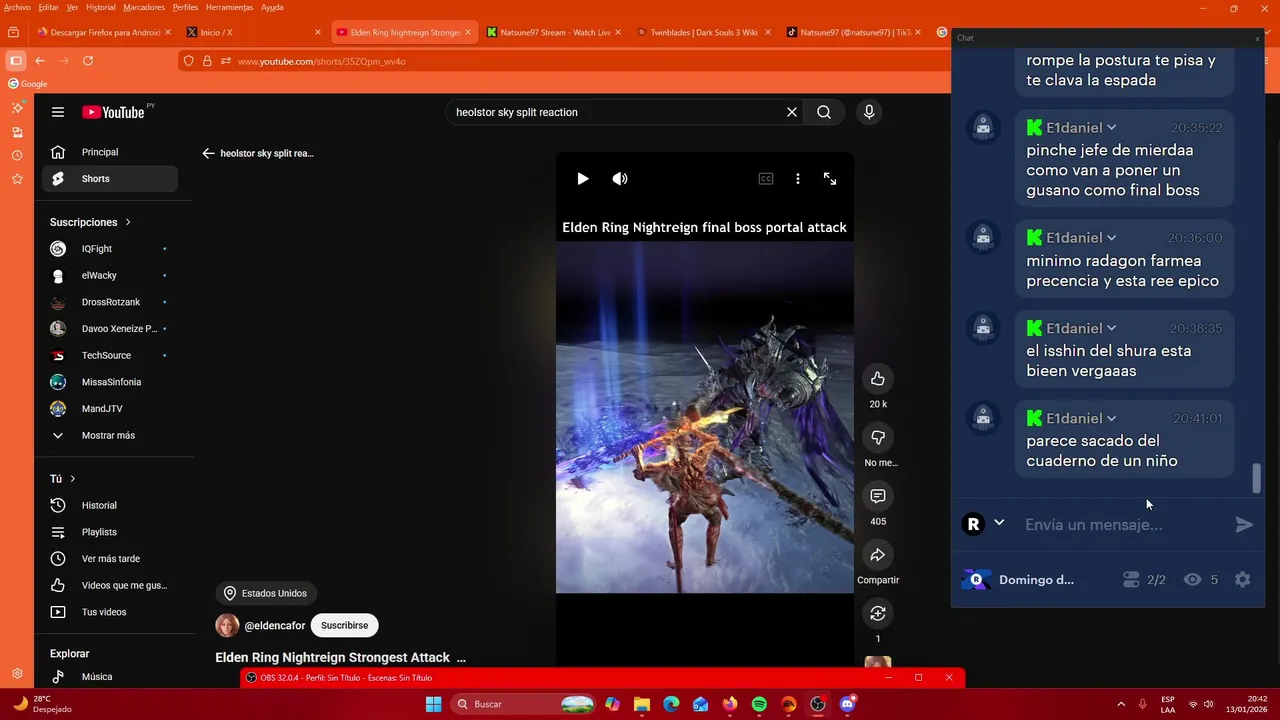This screenshot has width=1280, height=720.
Task: Mute the Shorts video volume
Action: tap(620, 179)
